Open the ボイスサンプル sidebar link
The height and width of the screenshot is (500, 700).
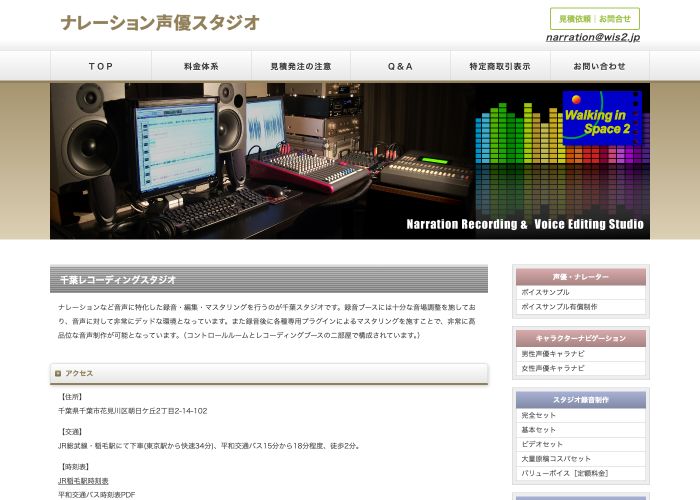(581, 292)
